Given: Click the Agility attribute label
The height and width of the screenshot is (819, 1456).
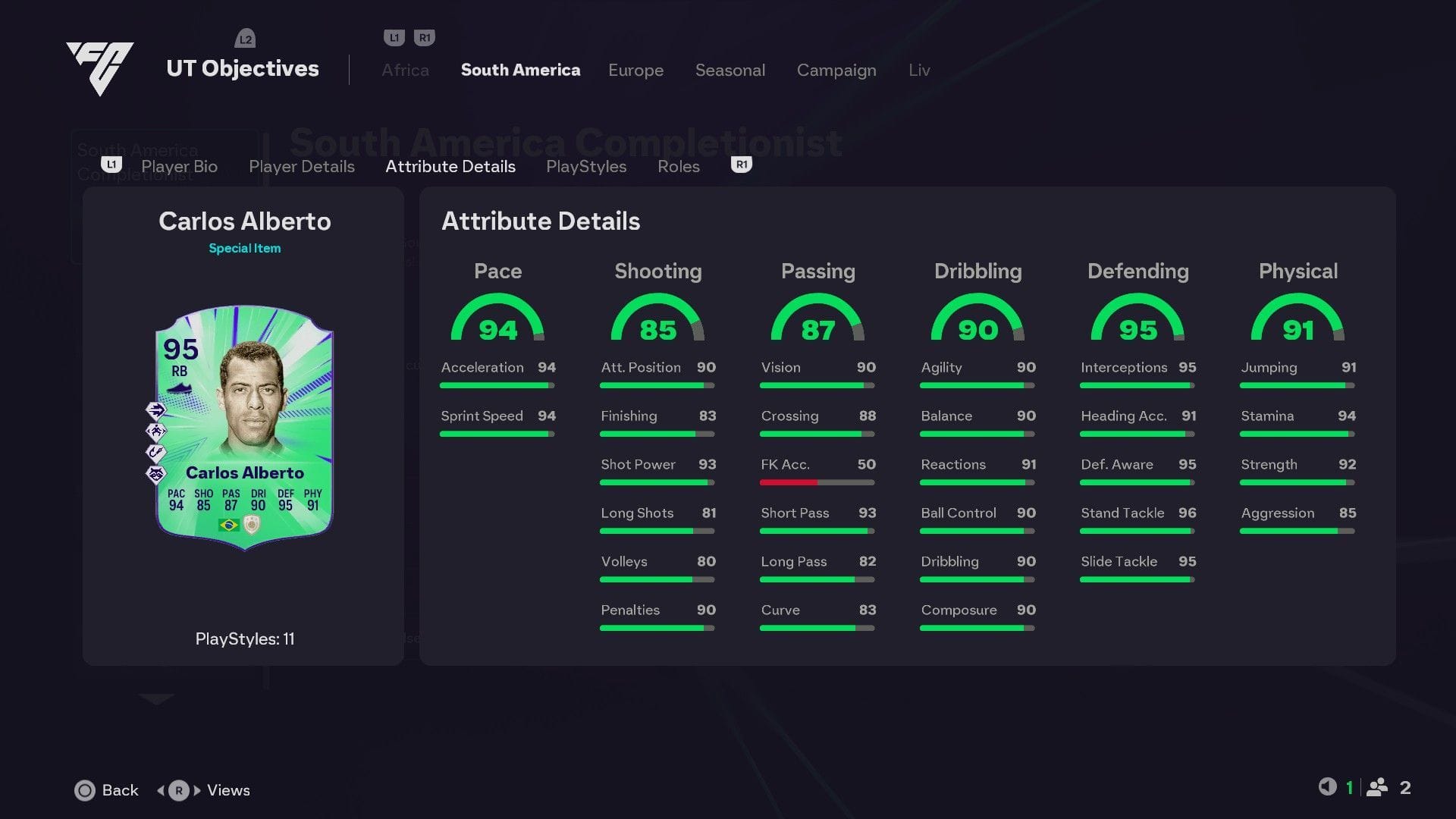Looking at the screenshot, I should (941, 368).
